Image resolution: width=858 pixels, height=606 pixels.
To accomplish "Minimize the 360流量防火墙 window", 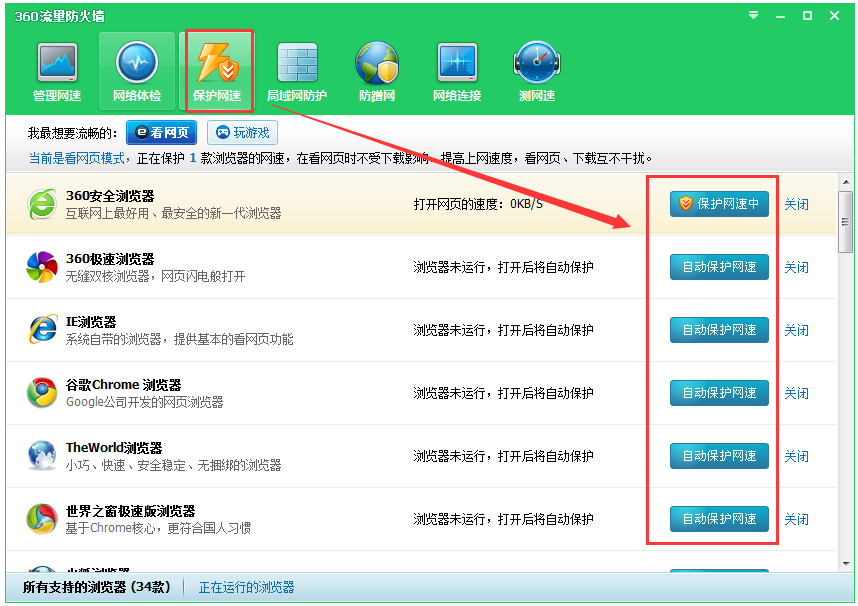I will [780, 16].
